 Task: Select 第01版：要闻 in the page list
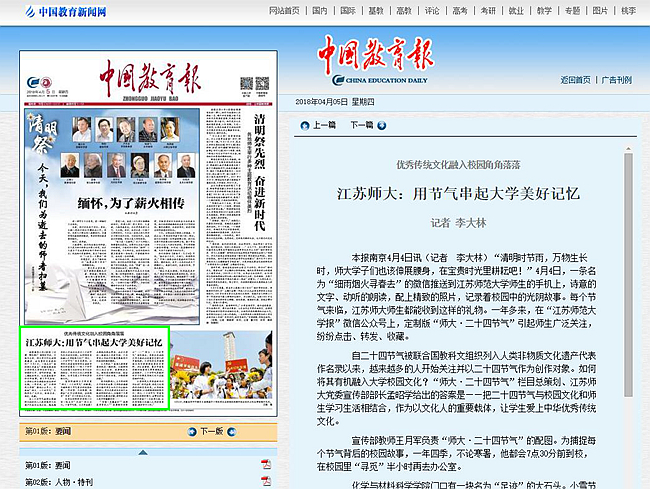click(48, 466)
